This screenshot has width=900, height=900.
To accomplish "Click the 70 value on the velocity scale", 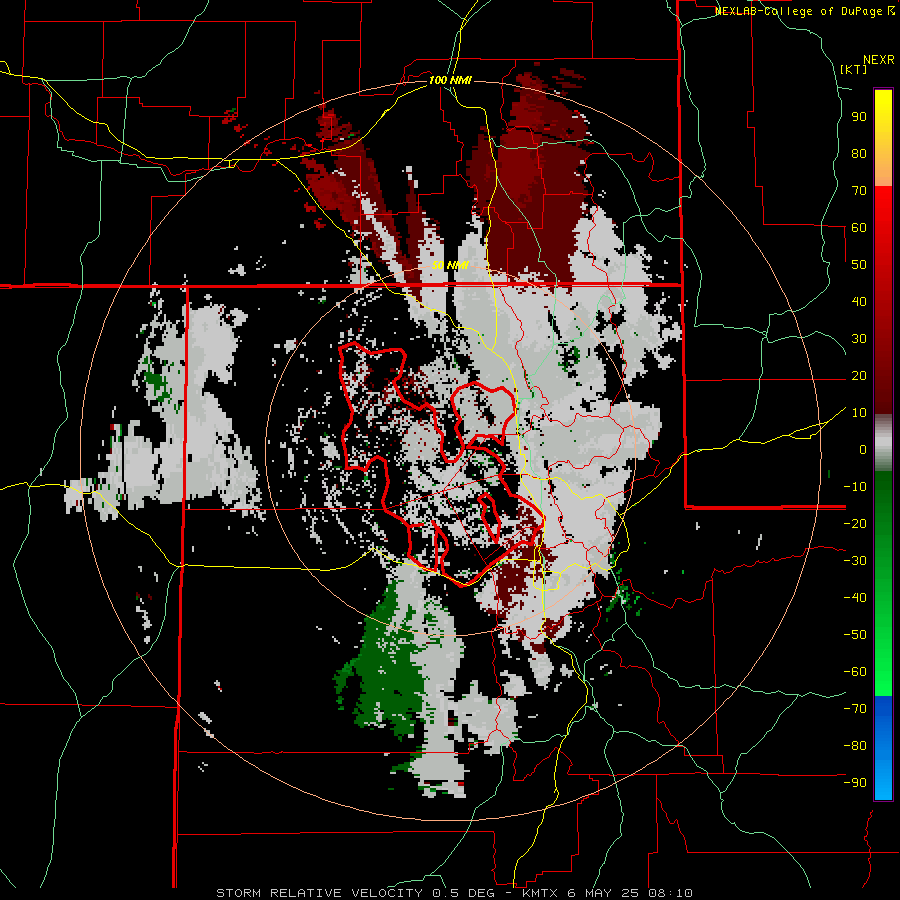I will [x=859, y=191].
